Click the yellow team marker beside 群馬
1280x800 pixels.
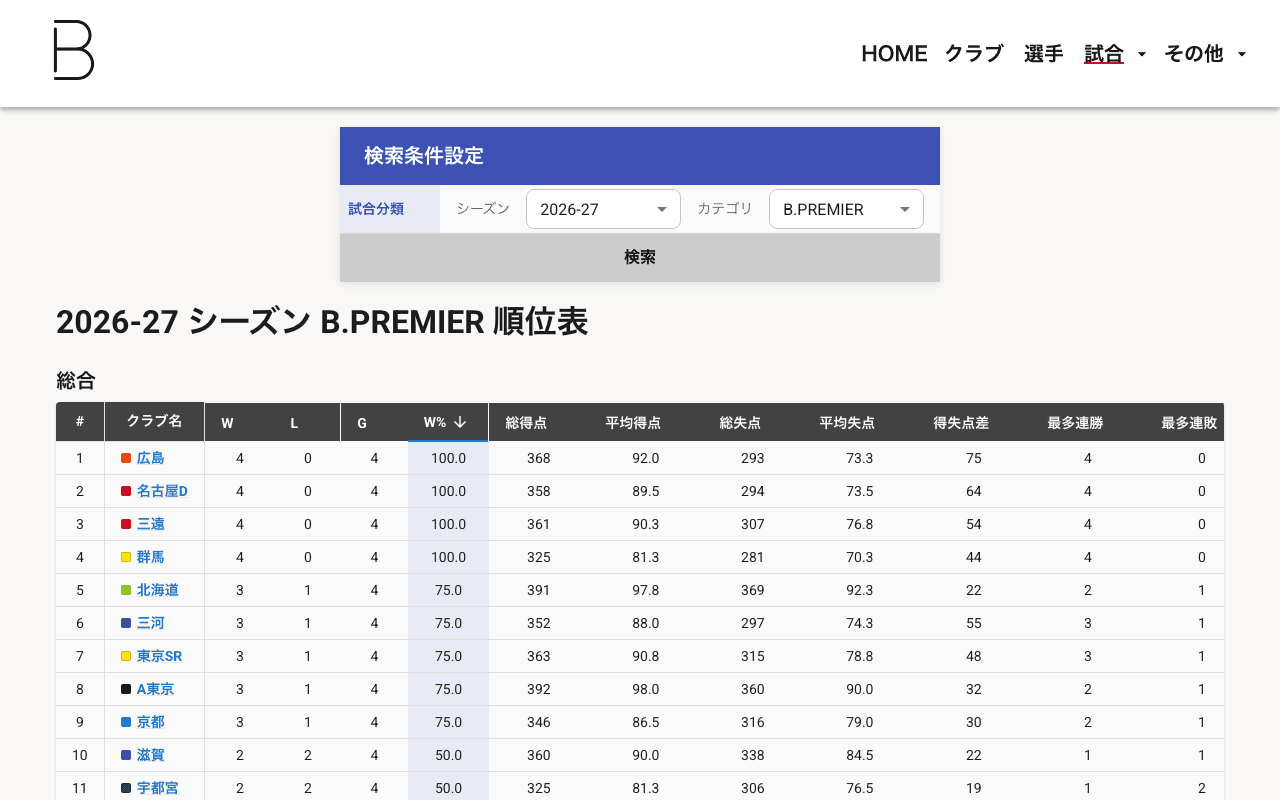[126, 557]
